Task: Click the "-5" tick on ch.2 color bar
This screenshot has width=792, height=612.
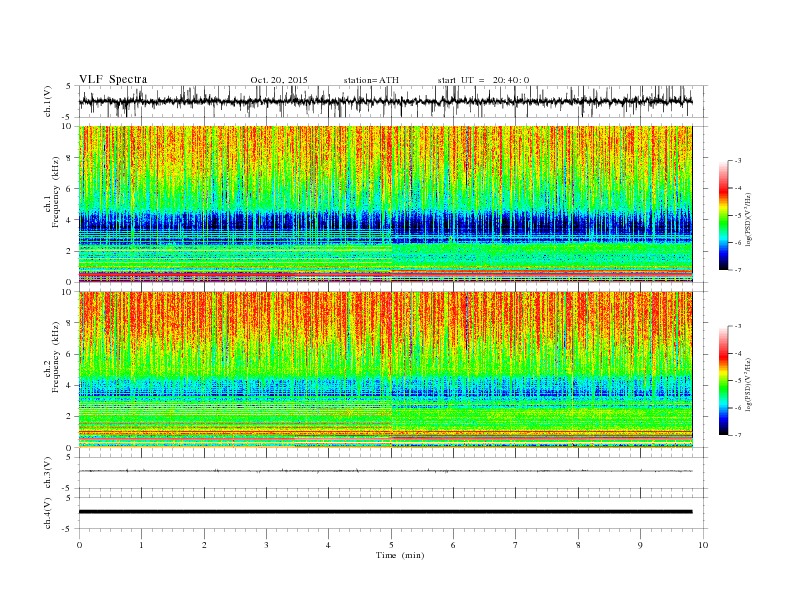Action: pos(737,381)
